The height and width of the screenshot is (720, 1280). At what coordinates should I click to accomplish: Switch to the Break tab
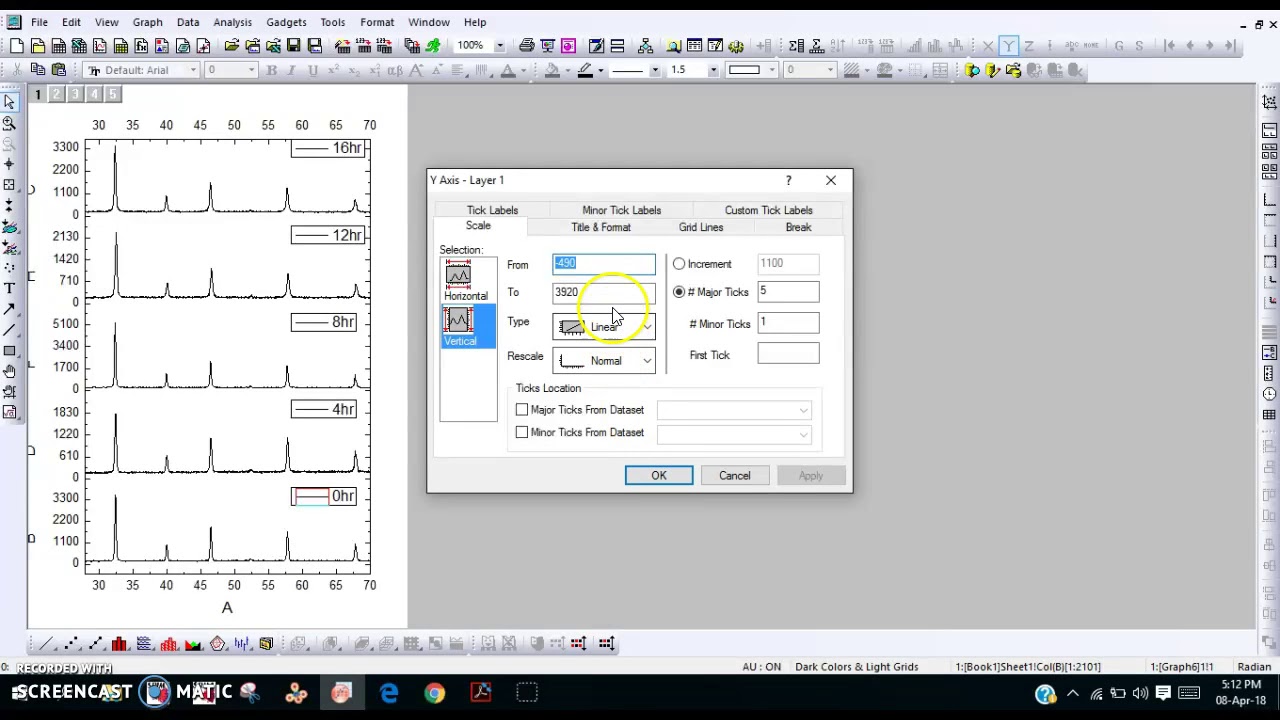(798, 227)
